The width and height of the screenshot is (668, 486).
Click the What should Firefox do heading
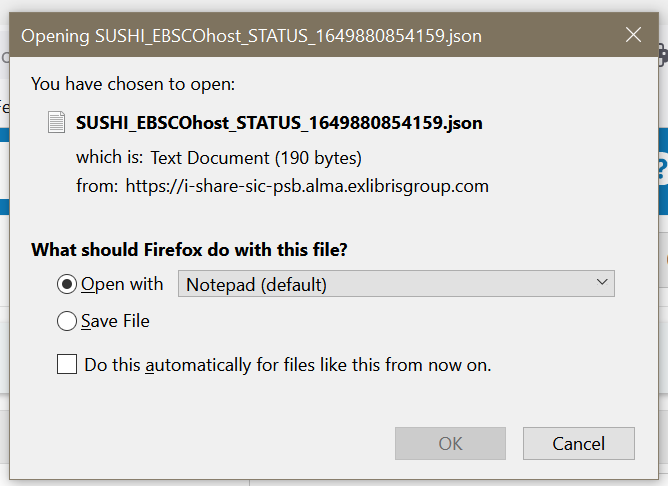[190, 250]
